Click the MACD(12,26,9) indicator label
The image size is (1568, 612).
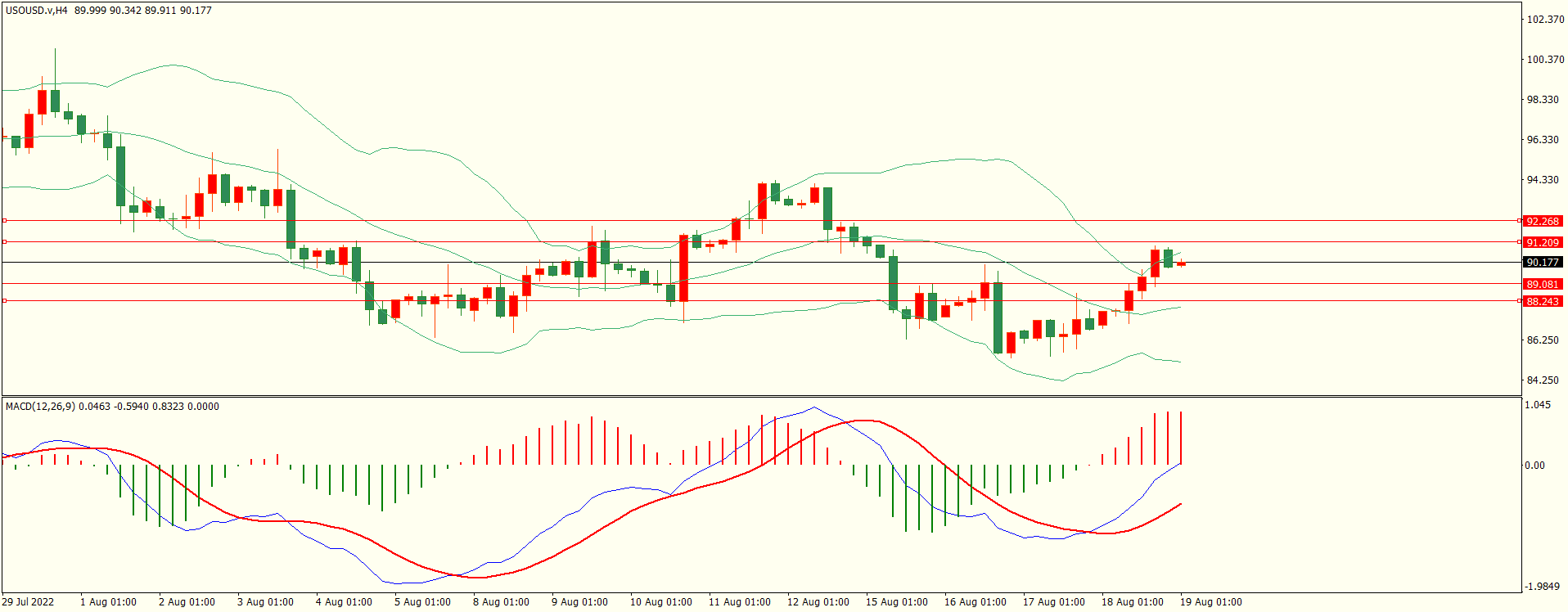pos(41,407)
